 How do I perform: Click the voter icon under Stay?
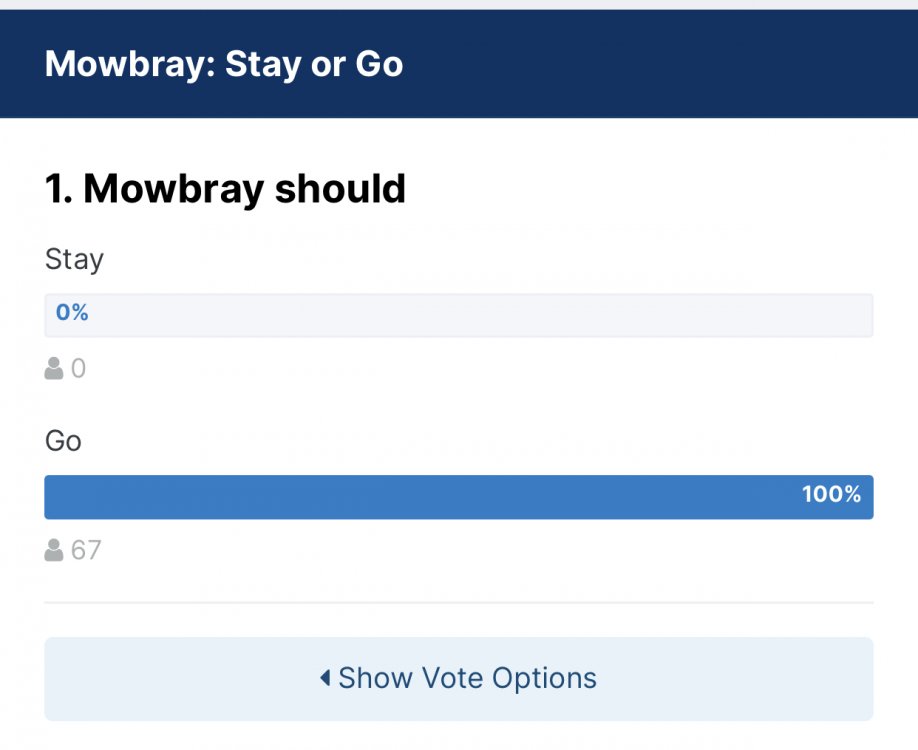tap(54, 369)
